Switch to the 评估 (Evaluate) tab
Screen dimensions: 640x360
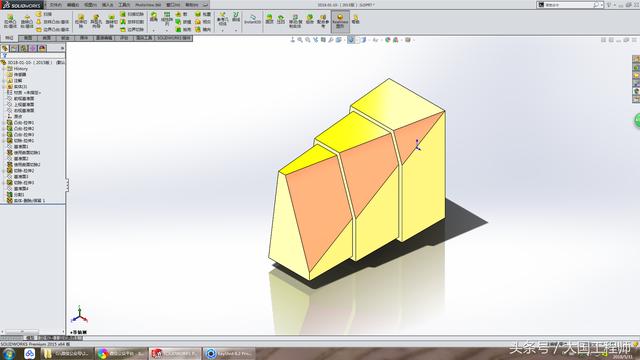point(124,38)
